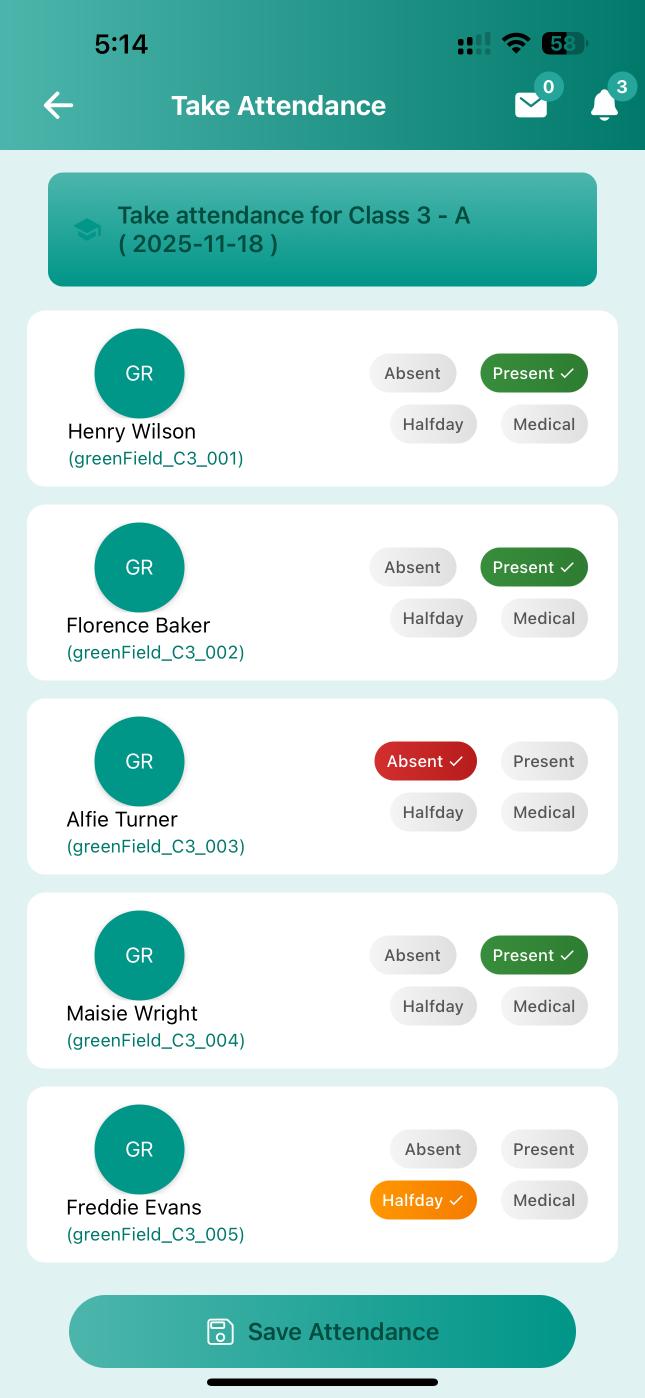Mark Freddie Evans as Present
Screen dimensions: 645x1398
click(544, 1149)
